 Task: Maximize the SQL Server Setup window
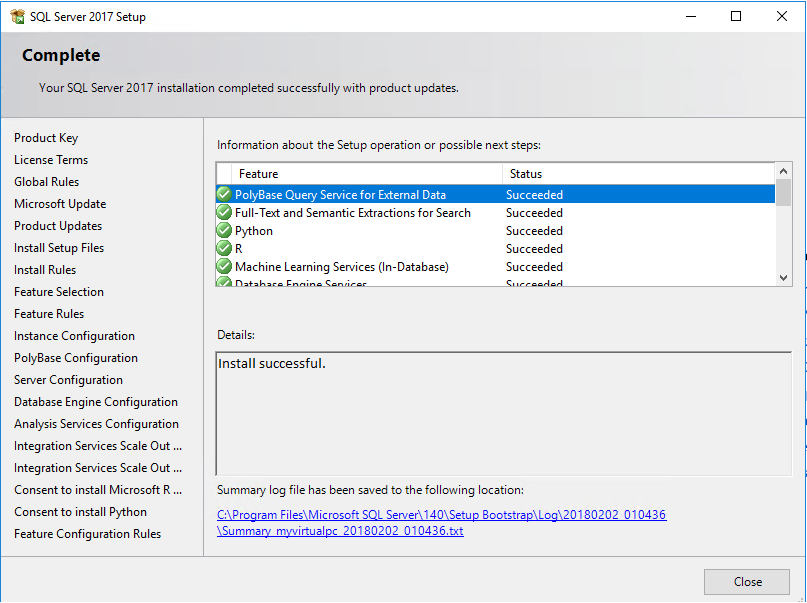[736, 16]
